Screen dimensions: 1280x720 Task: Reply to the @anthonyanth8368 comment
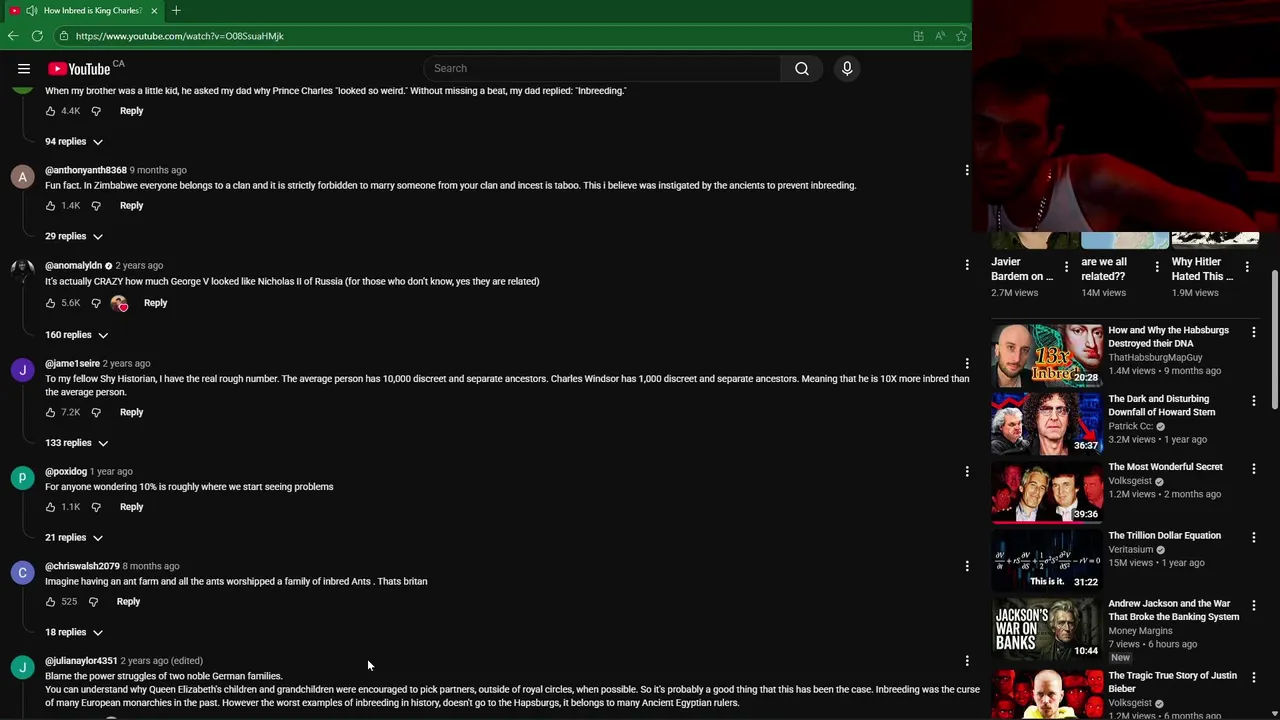pos(131,206)
